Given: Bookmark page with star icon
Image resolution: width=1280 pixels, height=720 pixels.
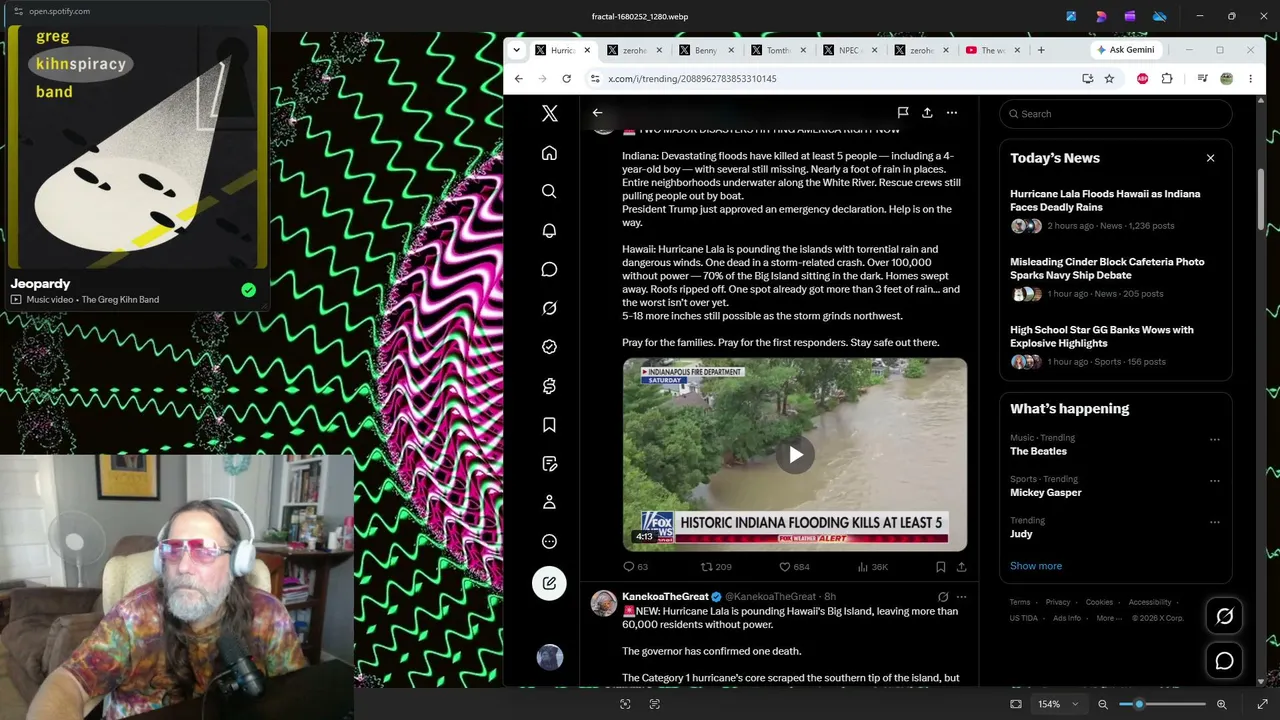Looking at the screenshot, I should [x=1109, y=78].
